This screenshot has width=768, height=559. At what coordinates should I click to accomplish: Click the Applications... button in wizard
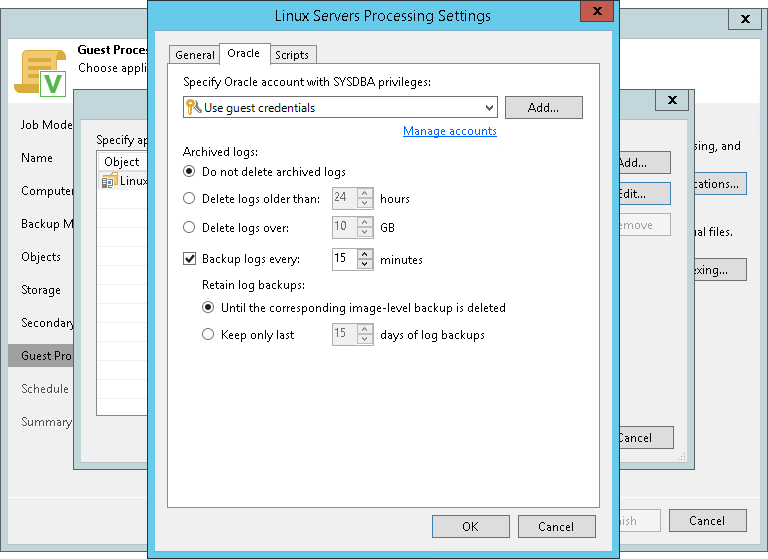click(720, 184)
